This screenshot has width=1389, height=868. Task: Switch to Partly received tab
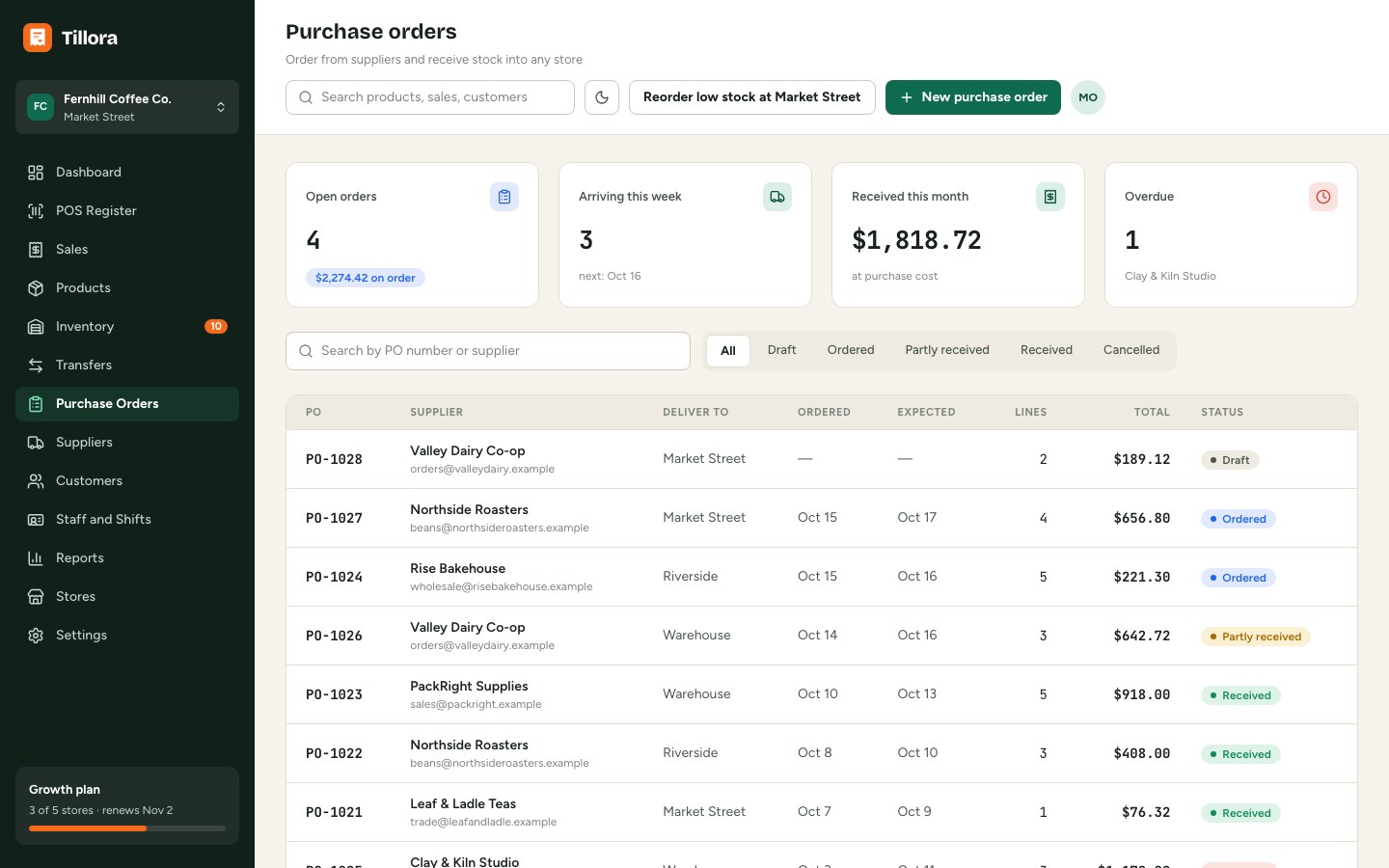point(947,350)
